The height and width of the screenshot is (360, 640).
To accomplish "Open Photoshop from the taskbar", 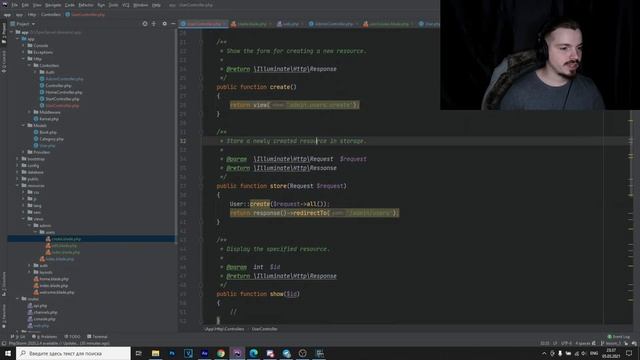I will [x=172, y=353].
